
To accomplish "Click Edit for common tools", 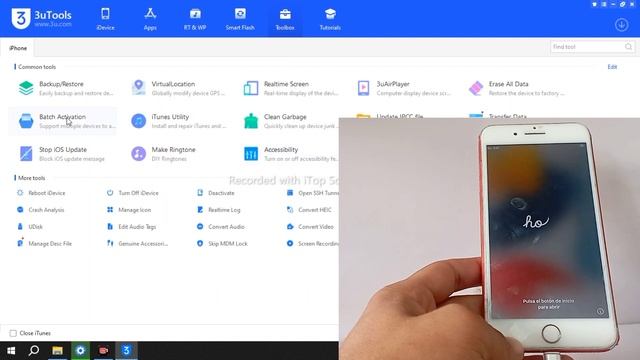I will [612, 67].
